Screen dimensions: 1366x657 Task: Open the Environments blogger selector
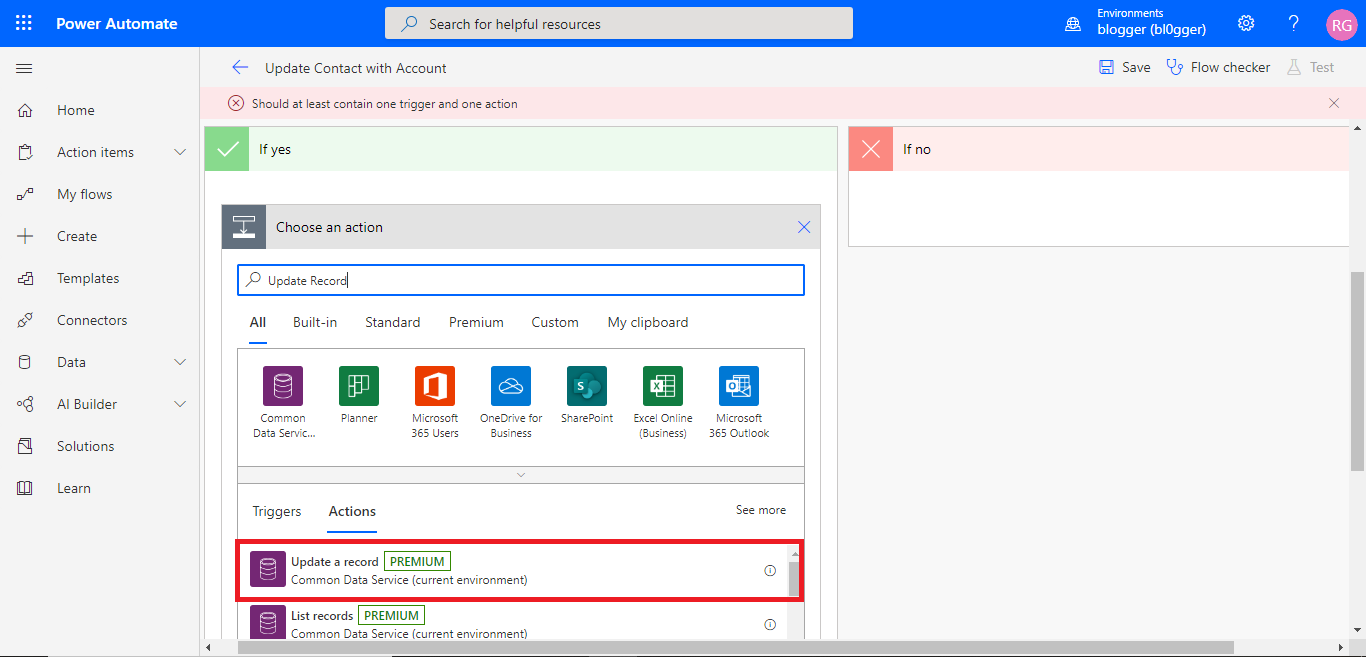point(1151,23)
